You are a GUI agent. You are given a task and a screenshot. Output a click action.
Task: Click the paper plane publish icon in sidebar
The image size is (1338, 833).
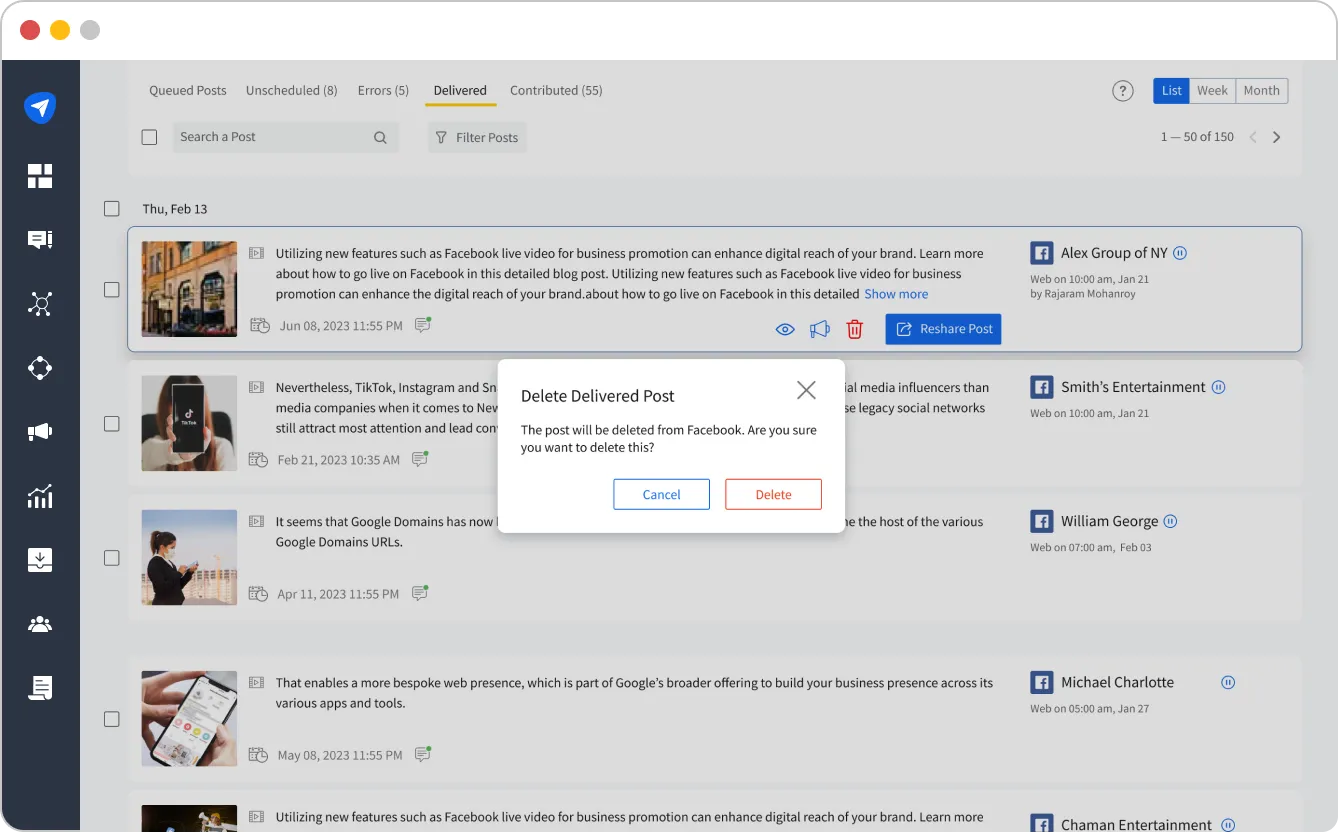[x=40, y=108]
